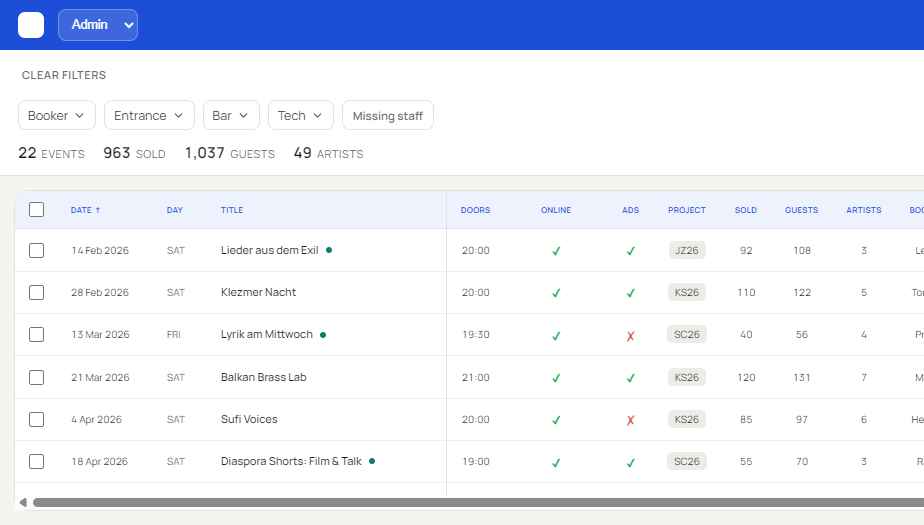The height and width of the screenshot is (525, 924).
Task: Click the scrollbar left arrow
Action: coord(23,503)
